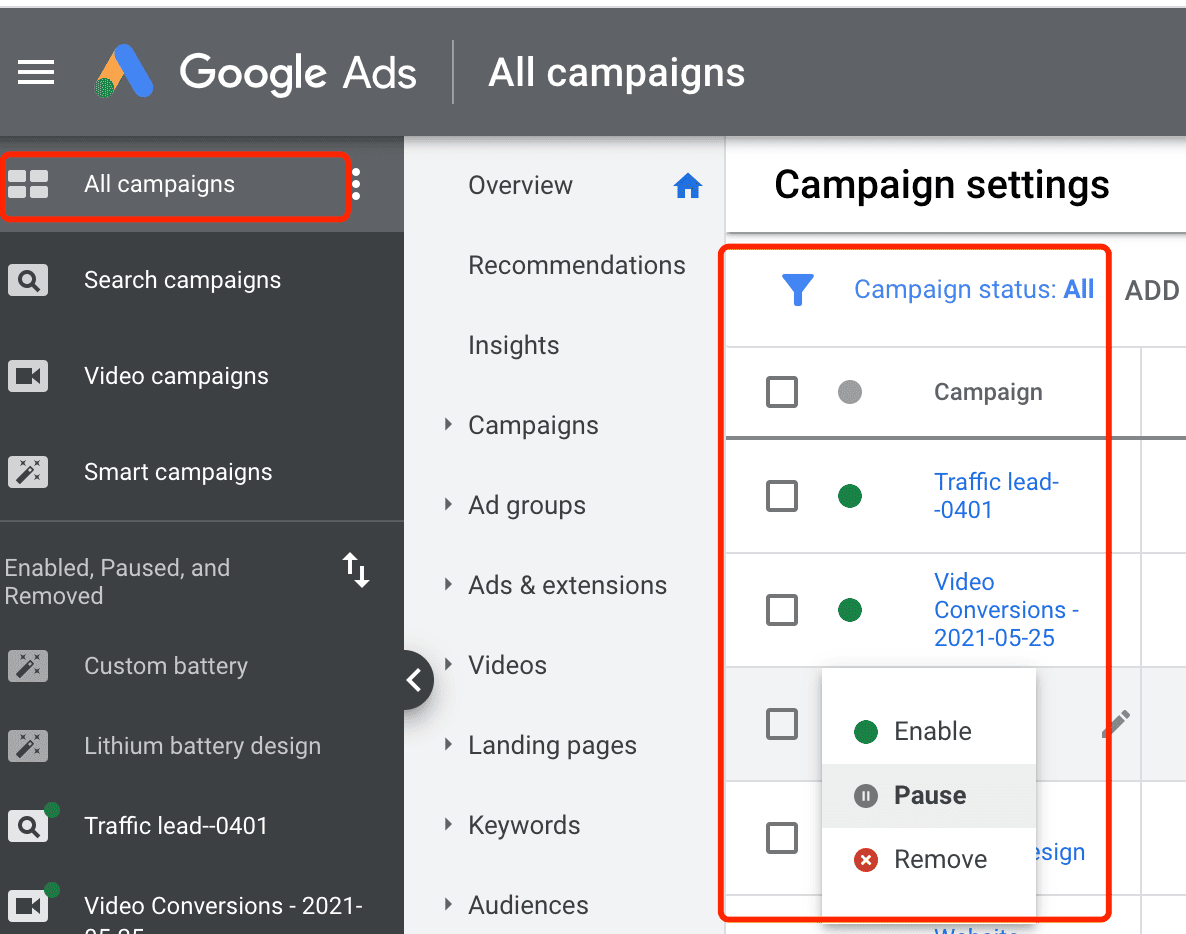Image resolution: width=1186 pixels, height=934 pixels.
Task: Click the Search campaigns magnifier icon
Action: [28, 281]
